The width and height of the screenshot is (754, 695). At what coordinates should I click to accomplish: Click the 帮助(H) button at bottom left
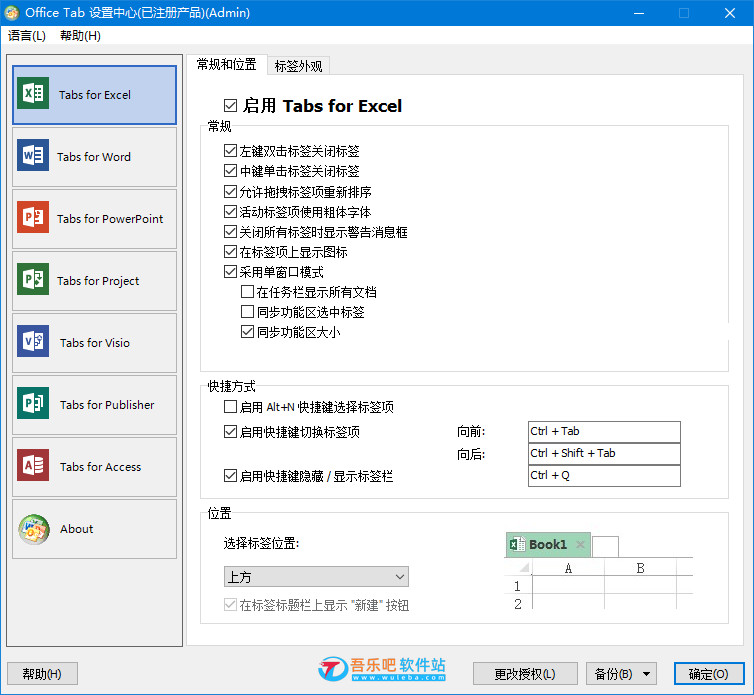[42, 674]
